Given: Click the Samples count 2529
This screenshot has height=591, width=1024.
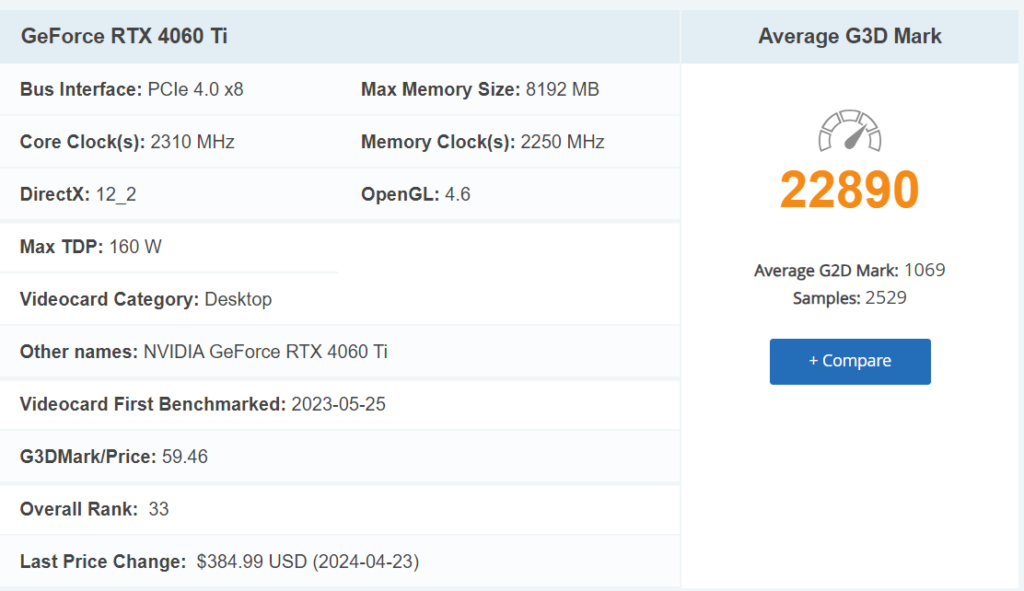Looking at the screenshot, I should [x=886, y=298].
